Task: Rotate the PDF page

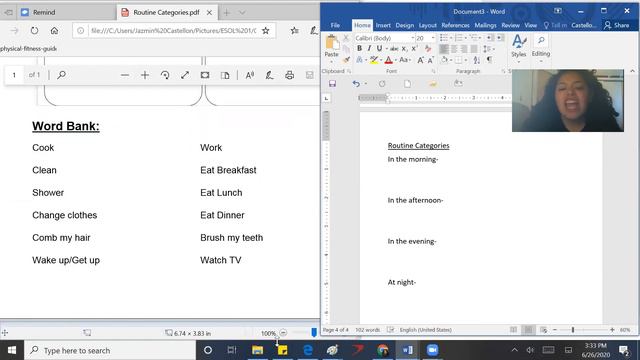Action: click(x=165, y=75)
